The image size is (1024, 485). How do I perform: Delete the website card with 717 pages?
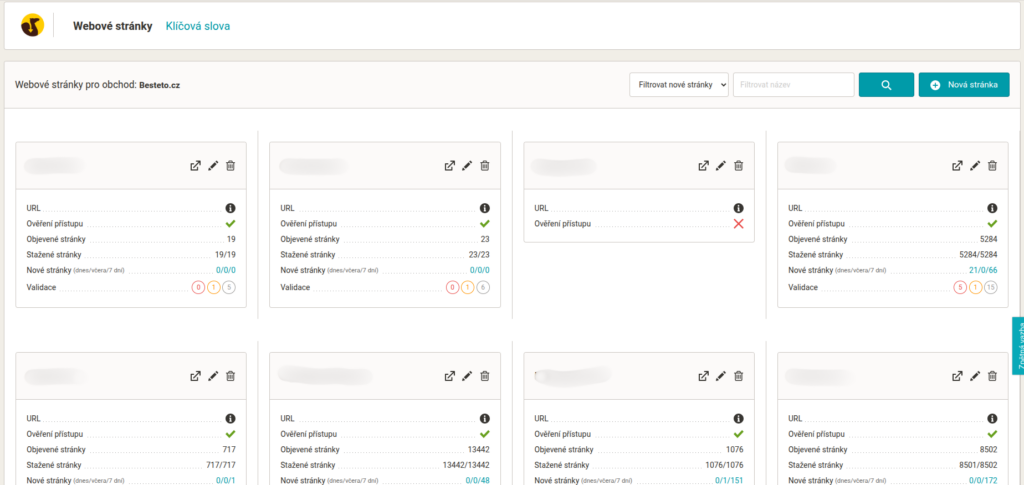(231, 376)
